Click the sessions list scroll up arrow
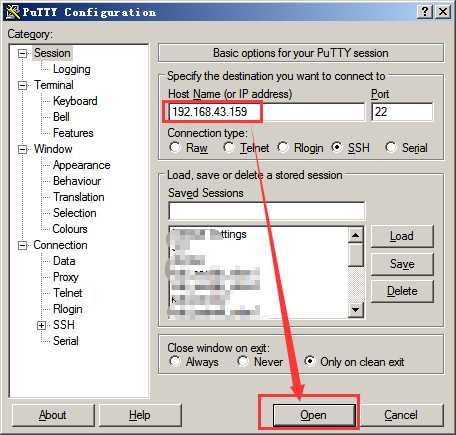 [356, 235]
